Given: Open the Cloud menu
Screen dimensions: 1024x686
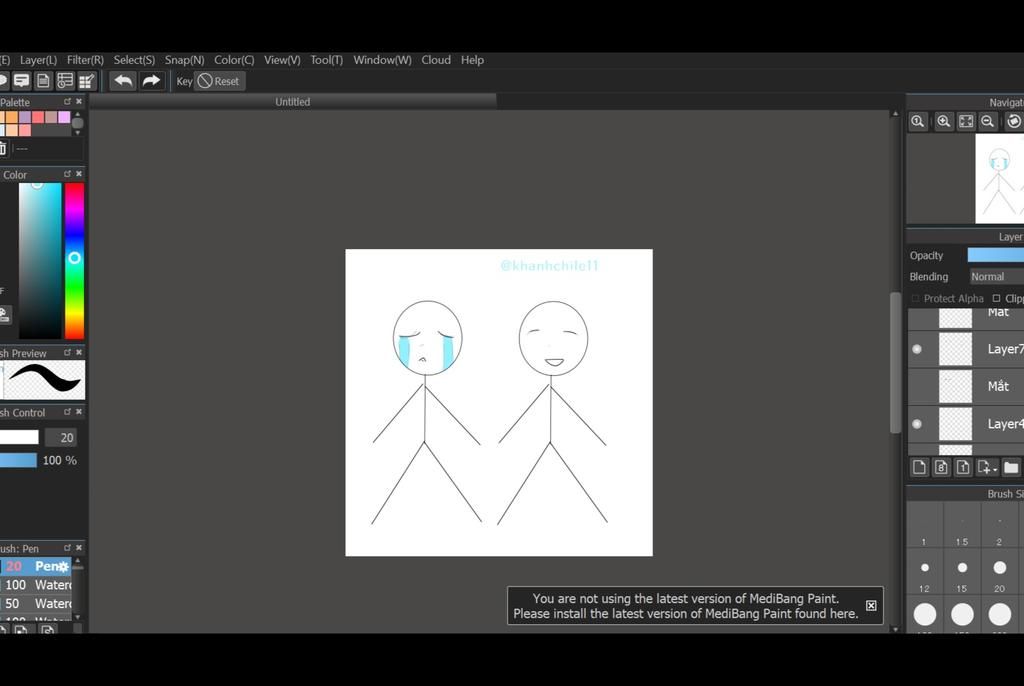Looking at the screenshot, I should pyautogui.click(x=436, y=59).
